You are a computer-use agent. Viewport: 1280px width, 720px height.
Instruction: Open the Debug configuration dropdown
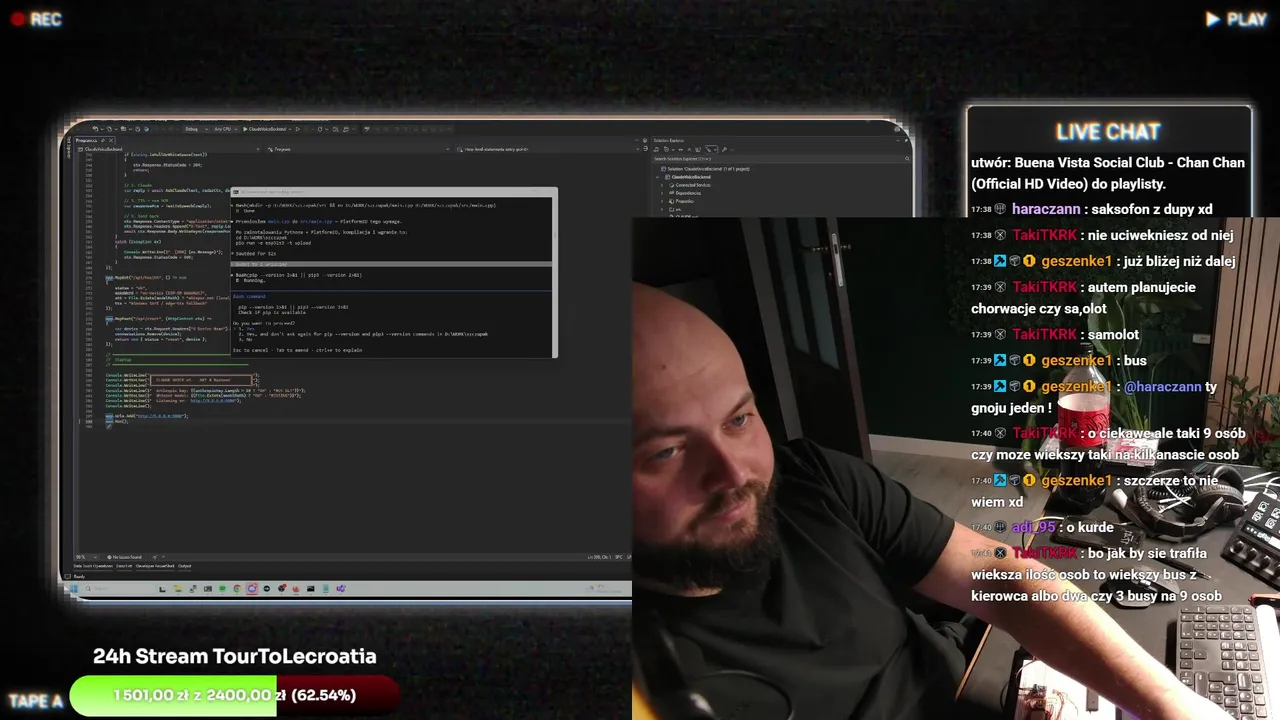(196, 129)
